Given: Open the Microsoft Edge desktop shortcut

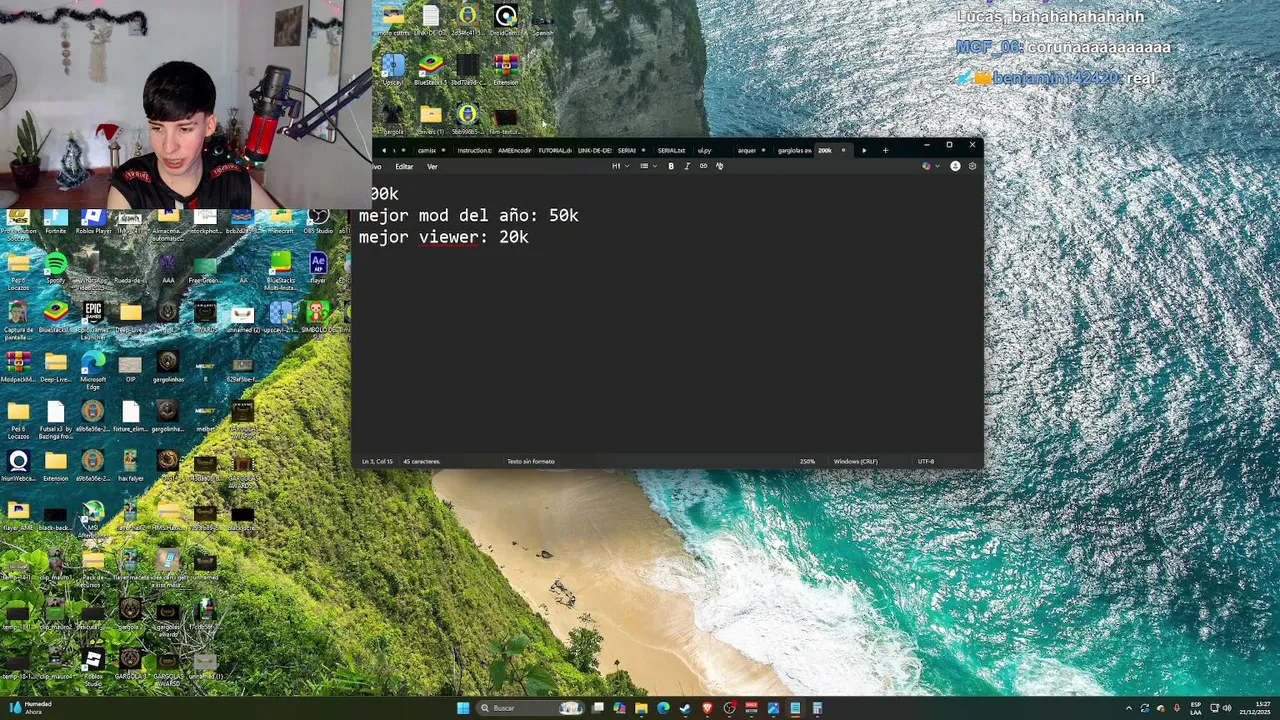Looking at the screenshot, I should [x=93, y=368].
